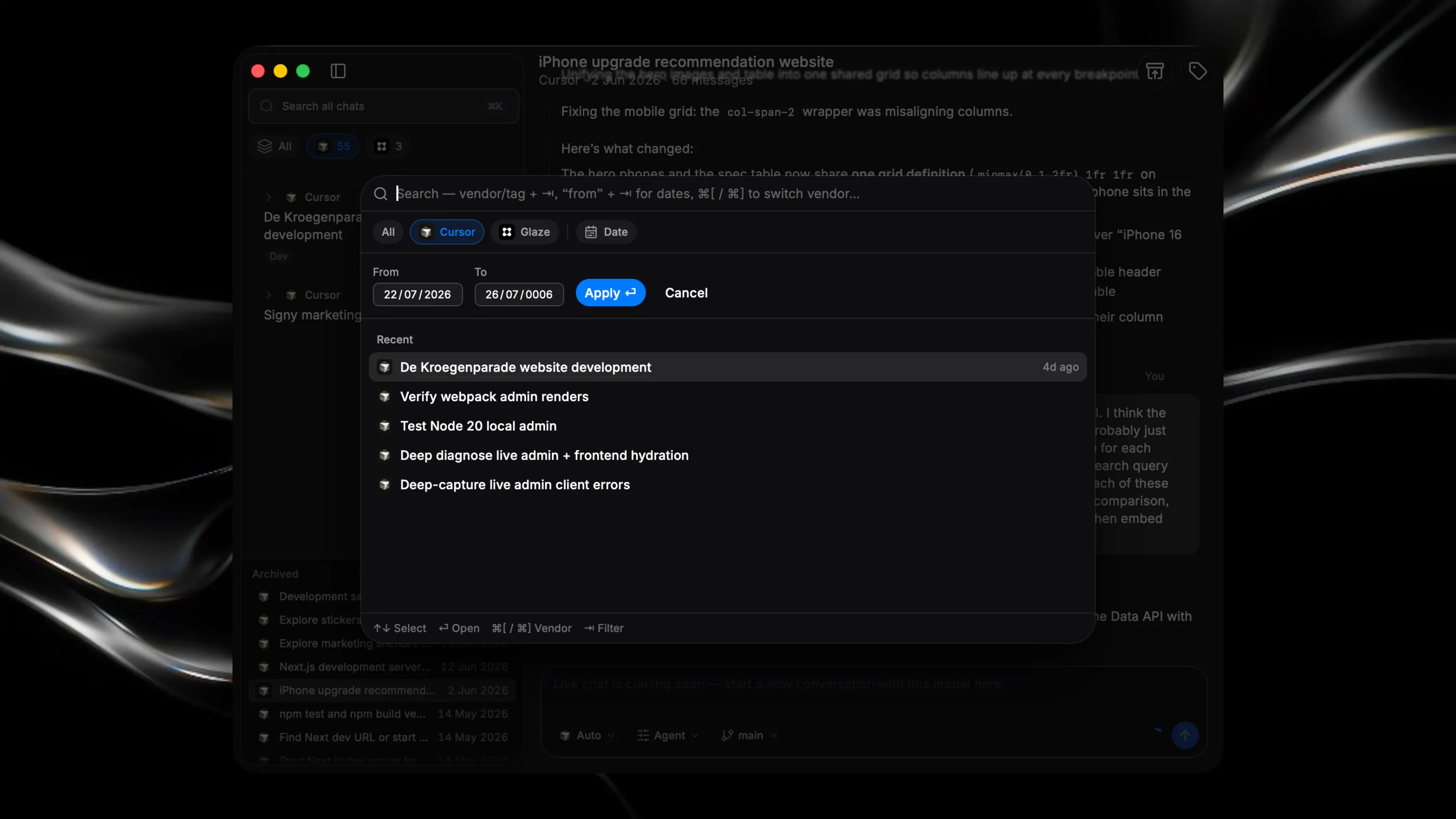
Task: Open archived iPhone upgrade recommendation chat
Action: pyautogui.click(x=382, y=691)
